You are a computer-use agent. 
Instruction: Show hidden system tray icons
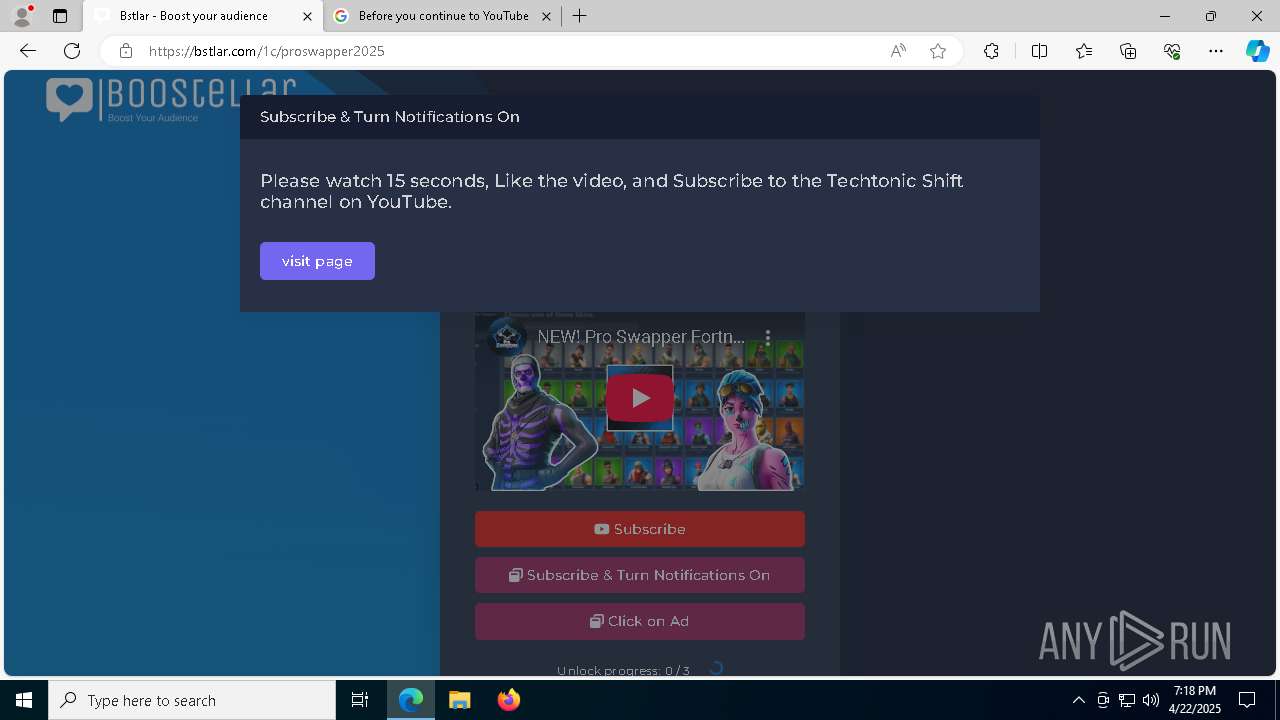1078,700
